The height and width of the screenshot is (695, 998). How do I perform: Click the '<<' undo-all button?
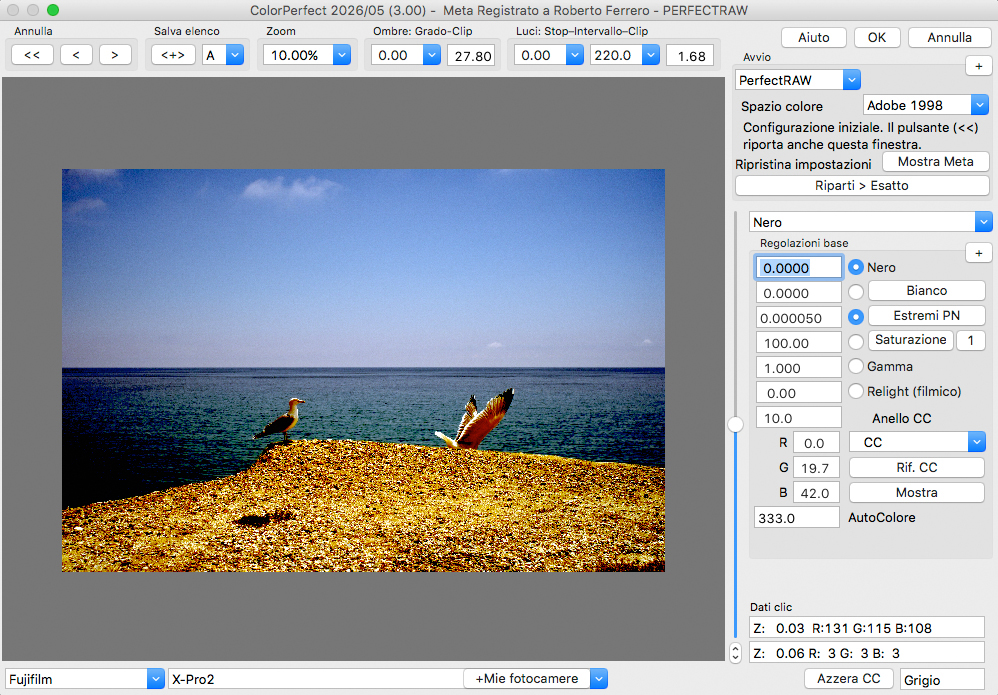tap(32, 55)
